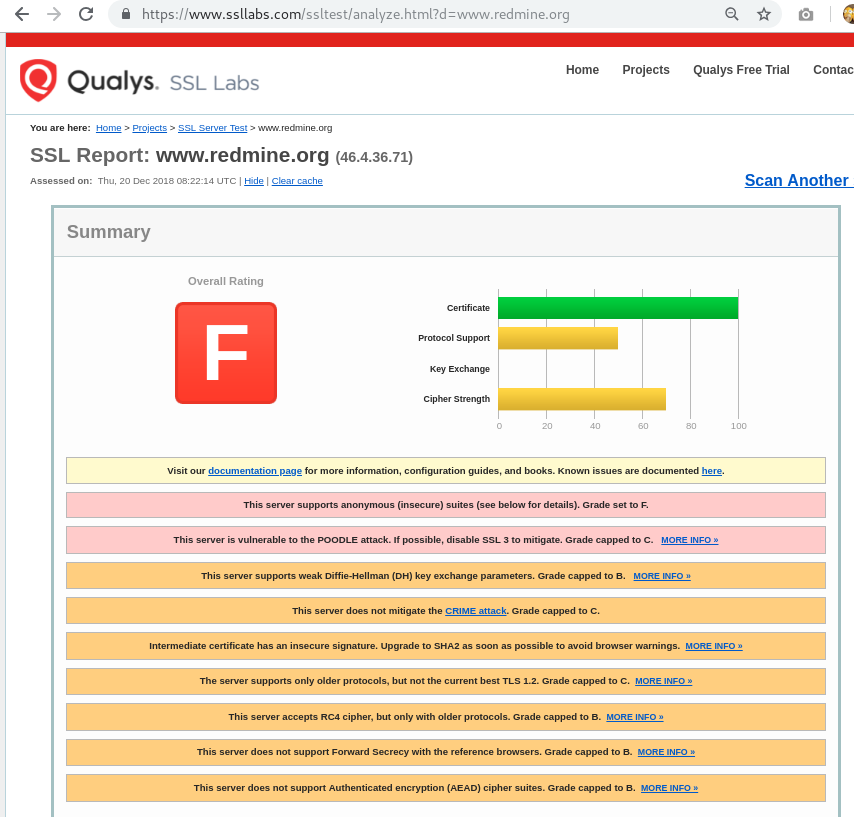Click the Scan Another link

(x=798, y=180)
